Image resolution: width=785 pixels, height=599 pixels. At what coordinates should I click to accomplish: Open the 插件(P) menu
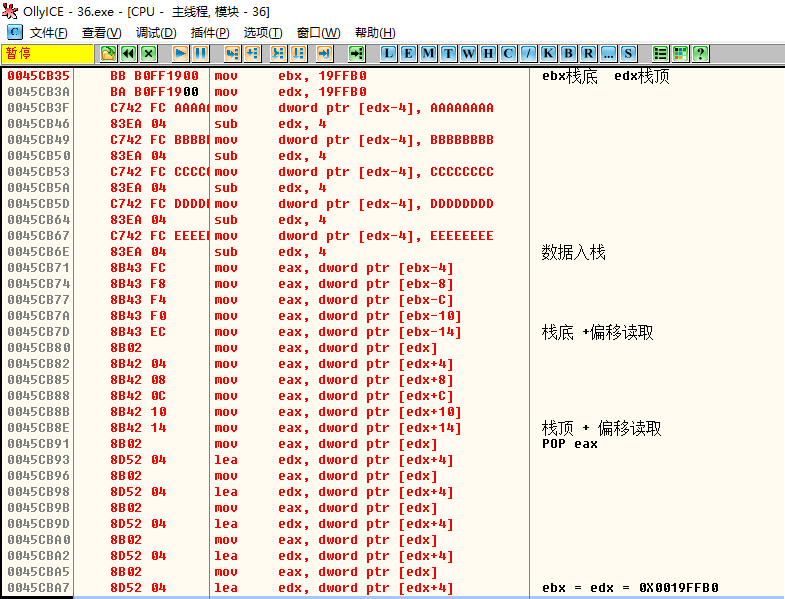[209, 33]
